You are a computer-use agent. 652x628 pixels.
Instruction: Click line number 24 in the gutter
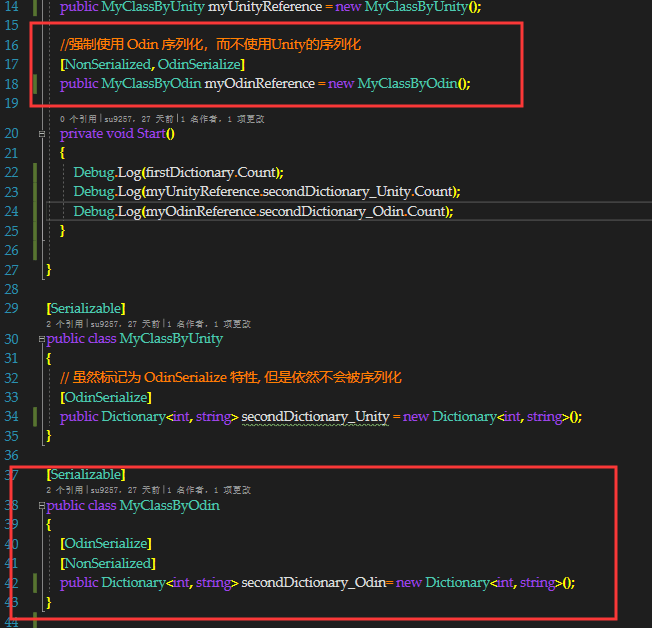tap(12, 211)
